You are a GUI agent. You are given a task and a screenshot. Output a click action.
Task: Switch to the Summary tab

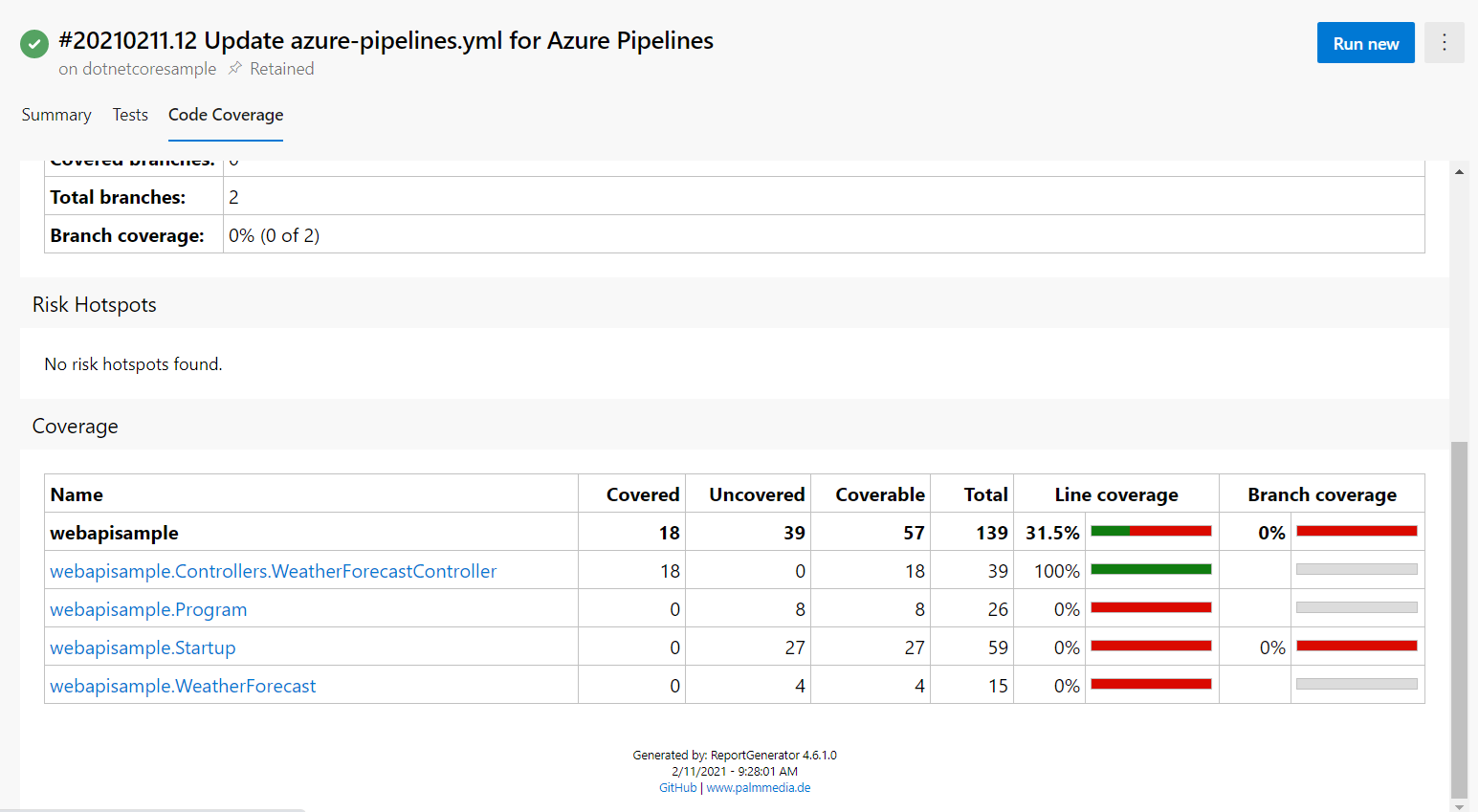coord(56,115)
